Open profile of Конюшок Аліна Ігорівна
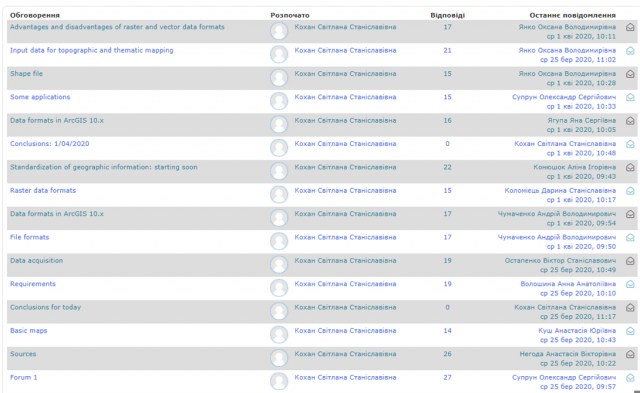 coord(575,167)
